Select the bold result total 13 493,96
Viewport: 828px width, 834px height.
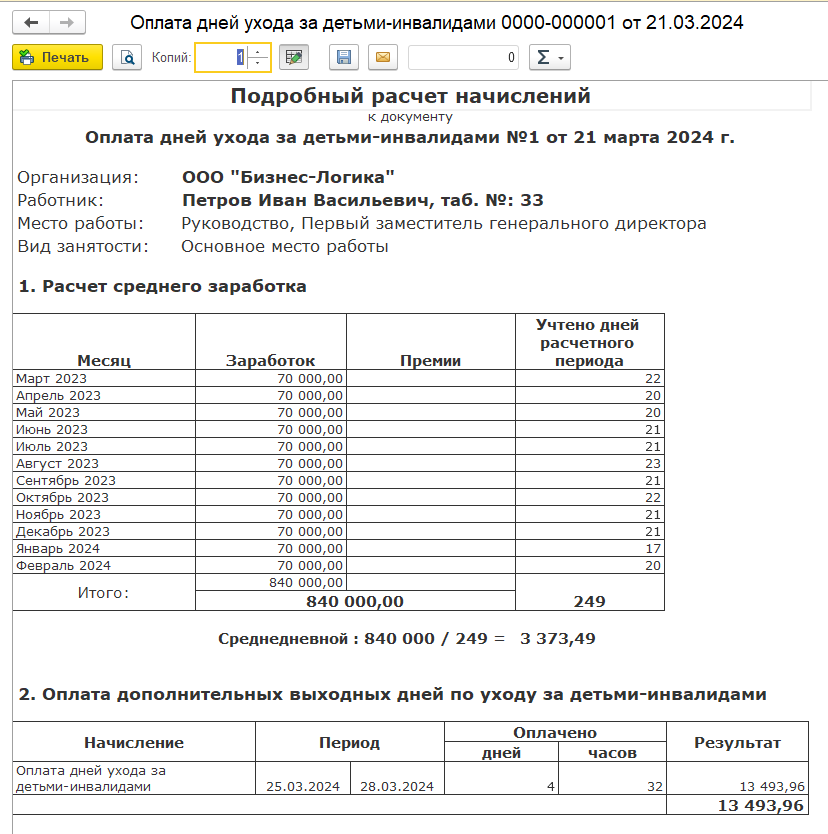click(738, 805)
